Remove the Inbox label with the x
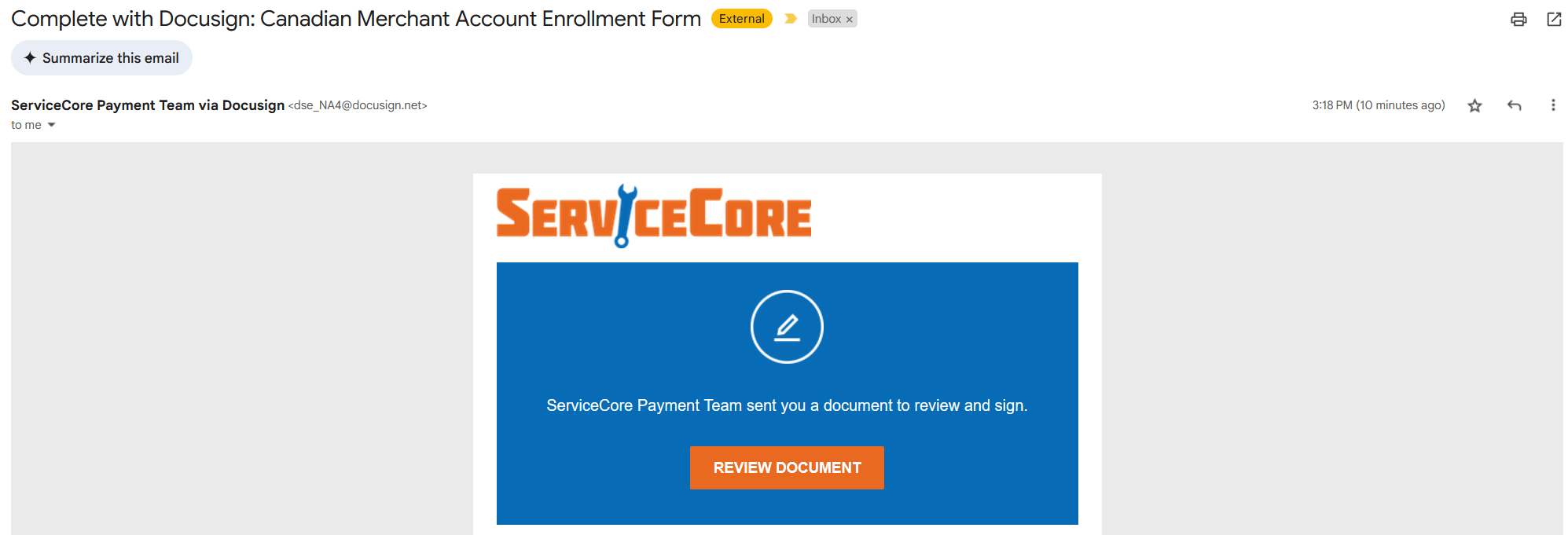 [849, 20]
